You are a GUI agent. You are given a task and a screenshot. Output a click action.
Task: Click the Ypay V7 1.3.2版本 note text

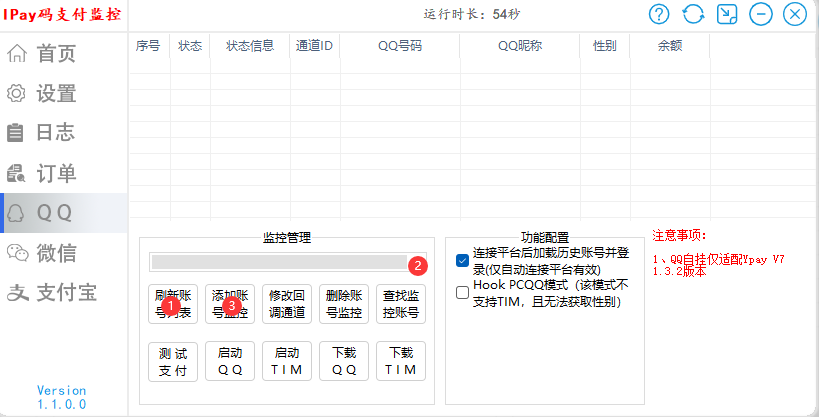click(x=719, y=265)
